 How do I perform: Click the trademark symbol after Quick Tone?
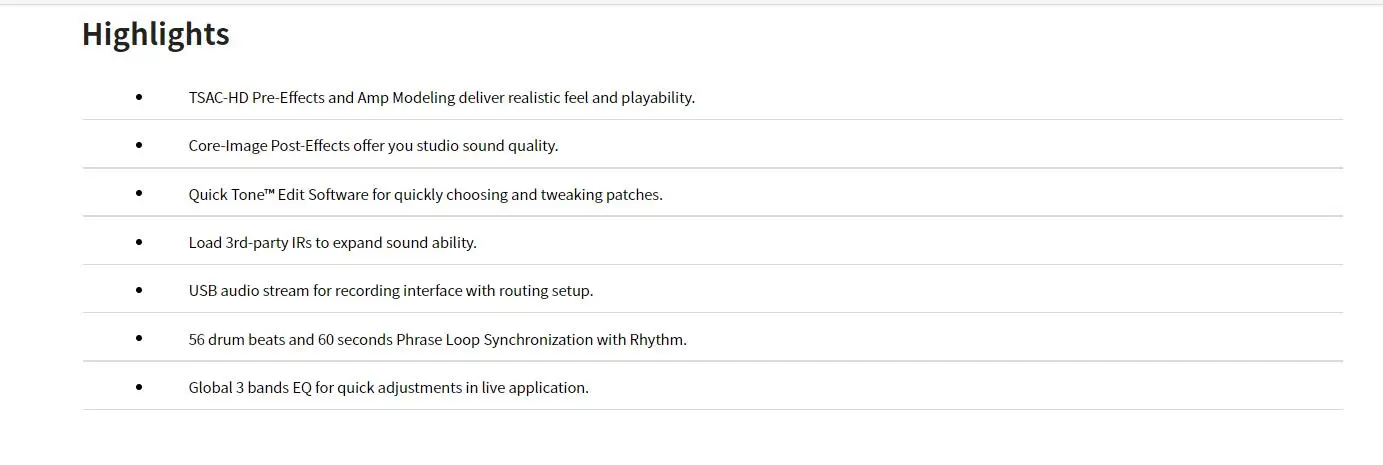tap(269, 192)
